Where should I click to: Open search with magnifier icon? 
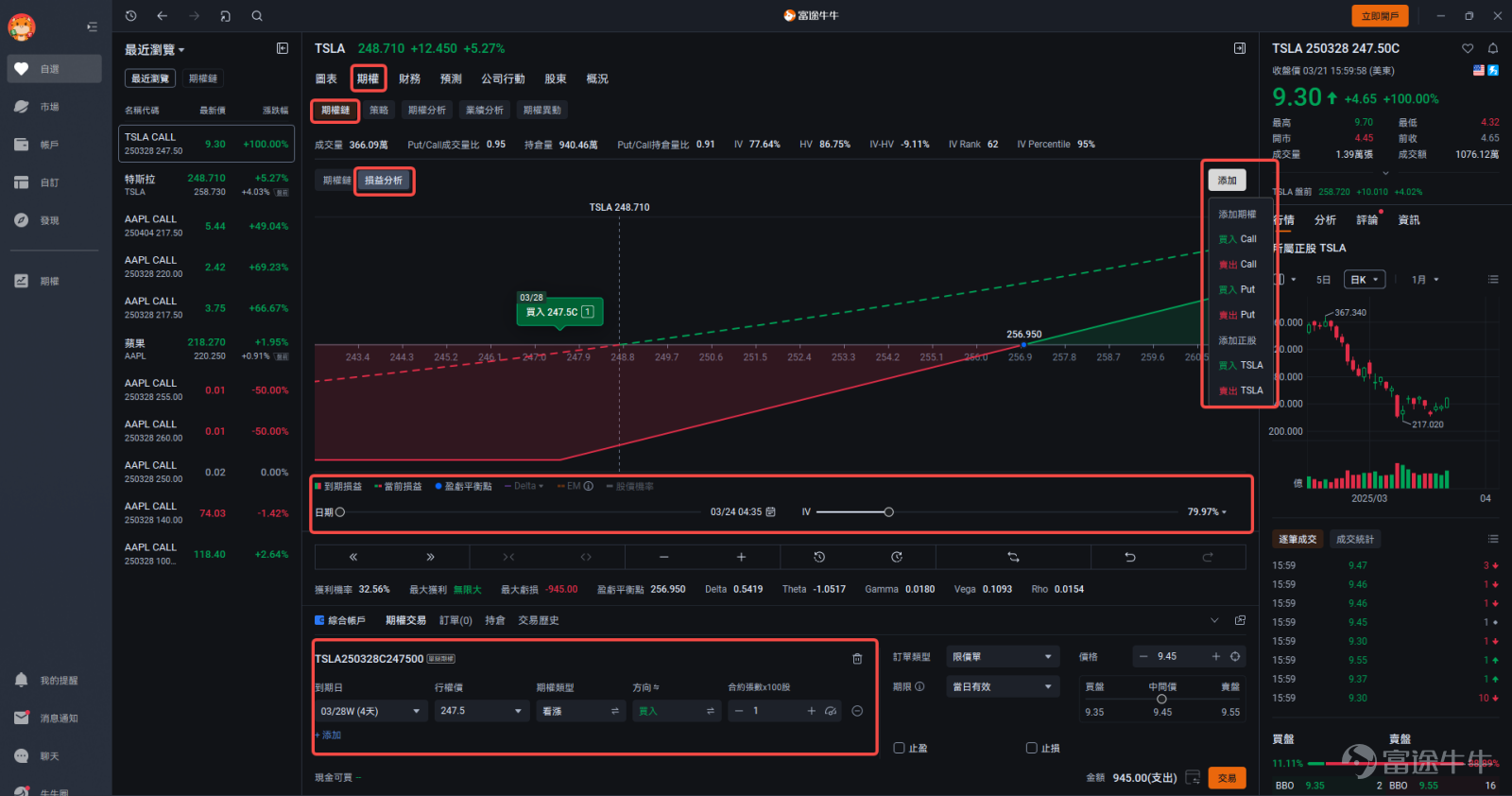pos(257,16)
